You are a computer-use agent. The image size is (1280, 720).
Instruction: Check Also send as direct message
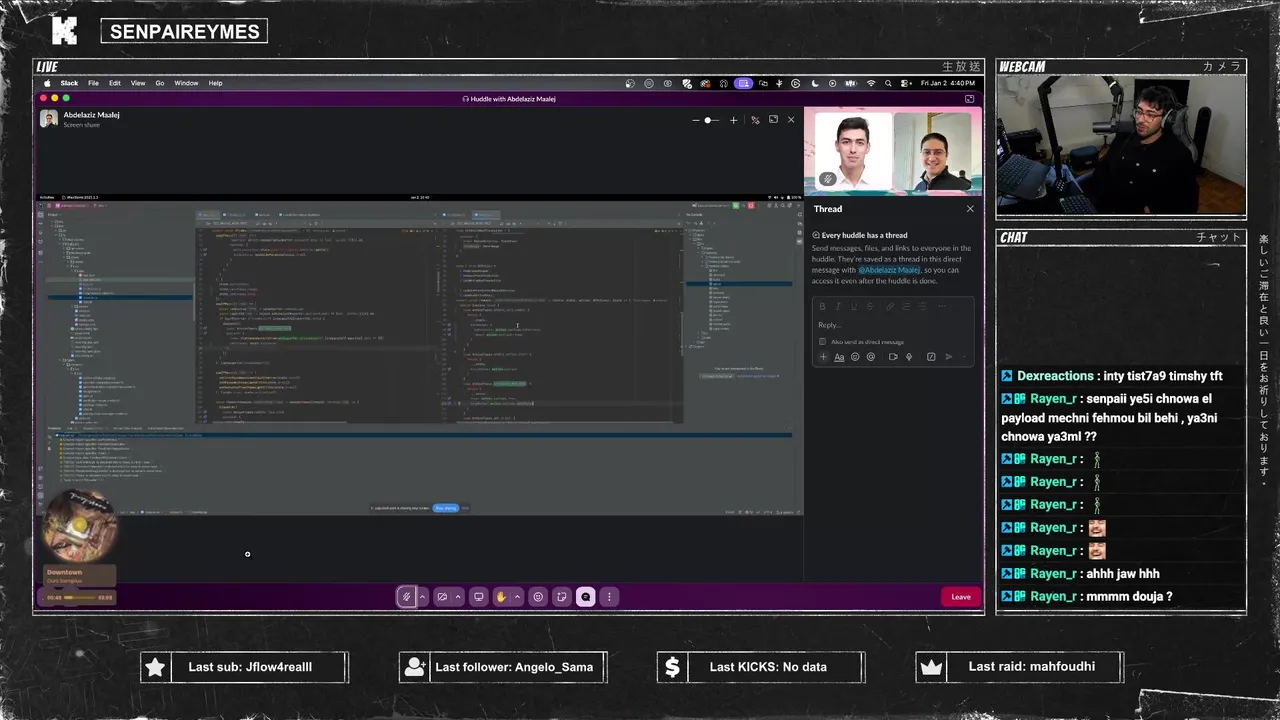[823, 342]
